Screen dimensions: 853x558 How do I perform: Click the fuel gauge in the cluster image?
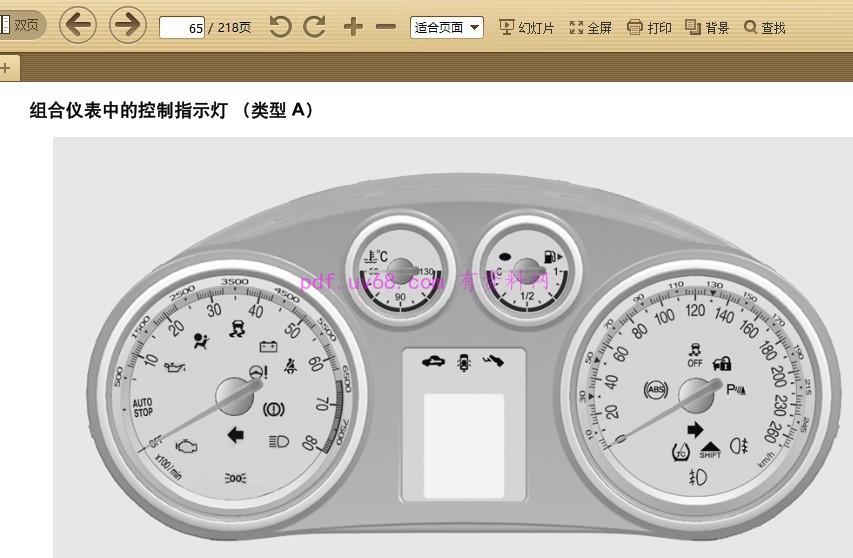tap(525, 270)
